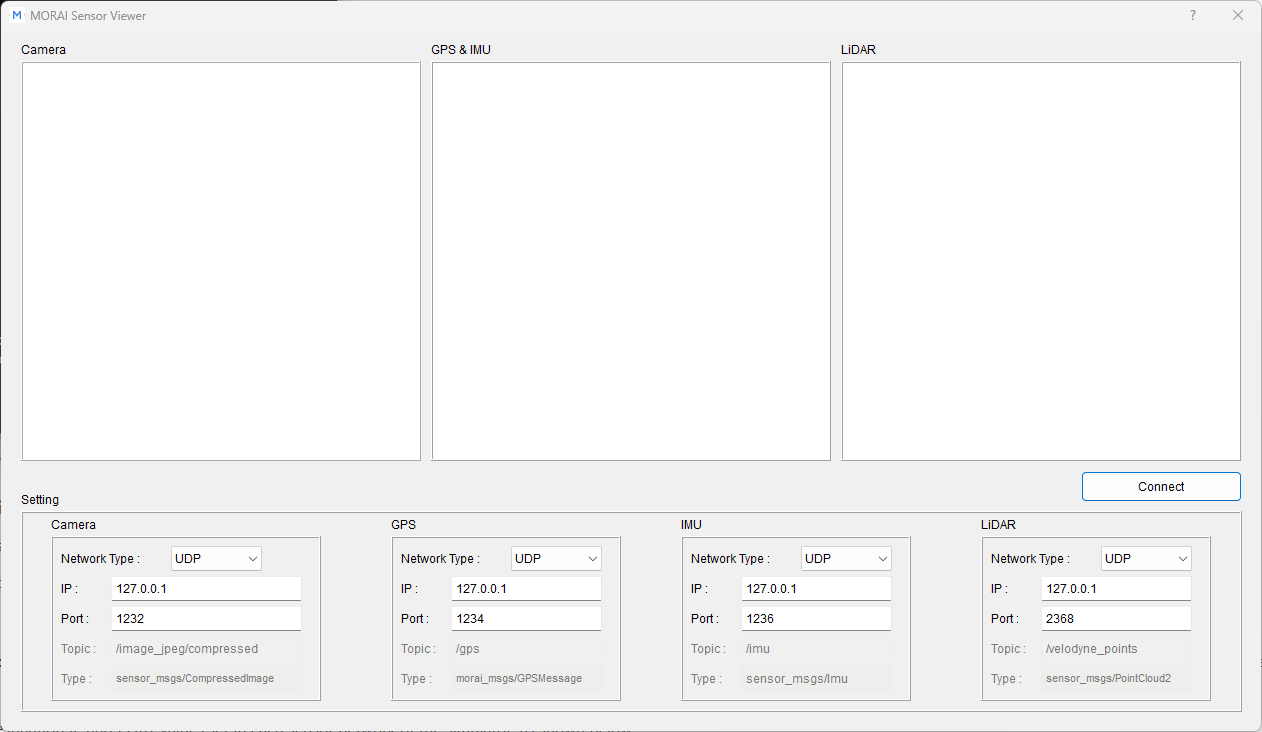The width and height of the screenshot is (1262, 732).
Task: Open the IMU Network Type combo box
Action: coord(846,559)
